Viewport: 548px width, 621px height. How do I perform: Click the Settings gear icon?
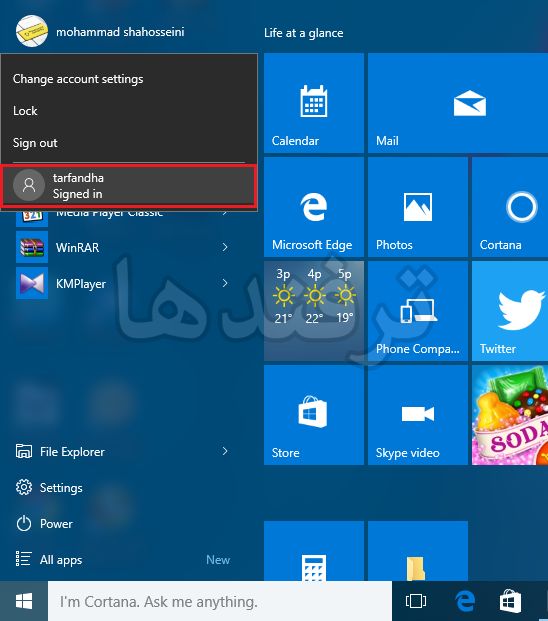tap(24, 488)
